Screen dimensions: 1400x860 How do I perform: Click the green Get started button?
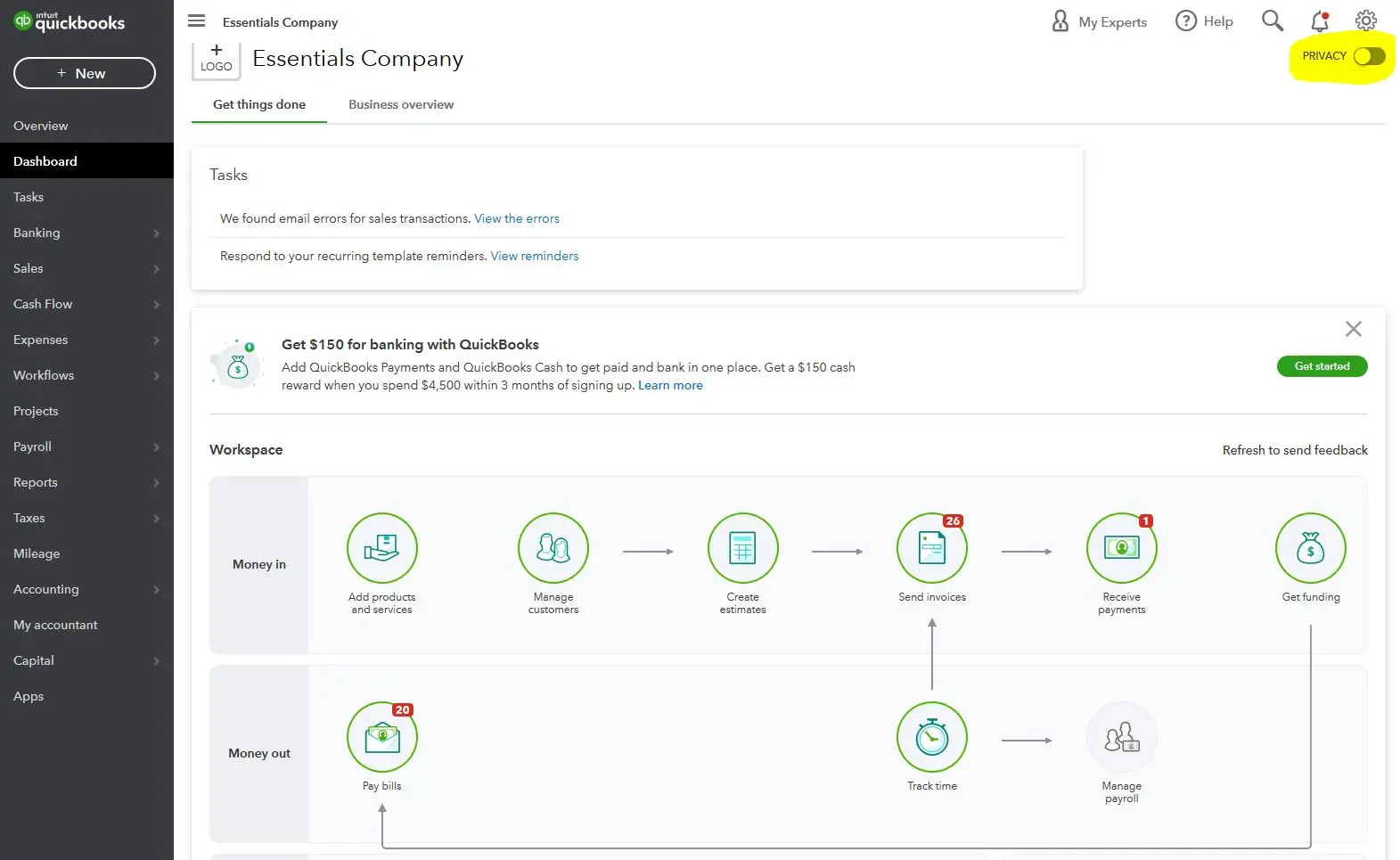[x=1322, y=366]
